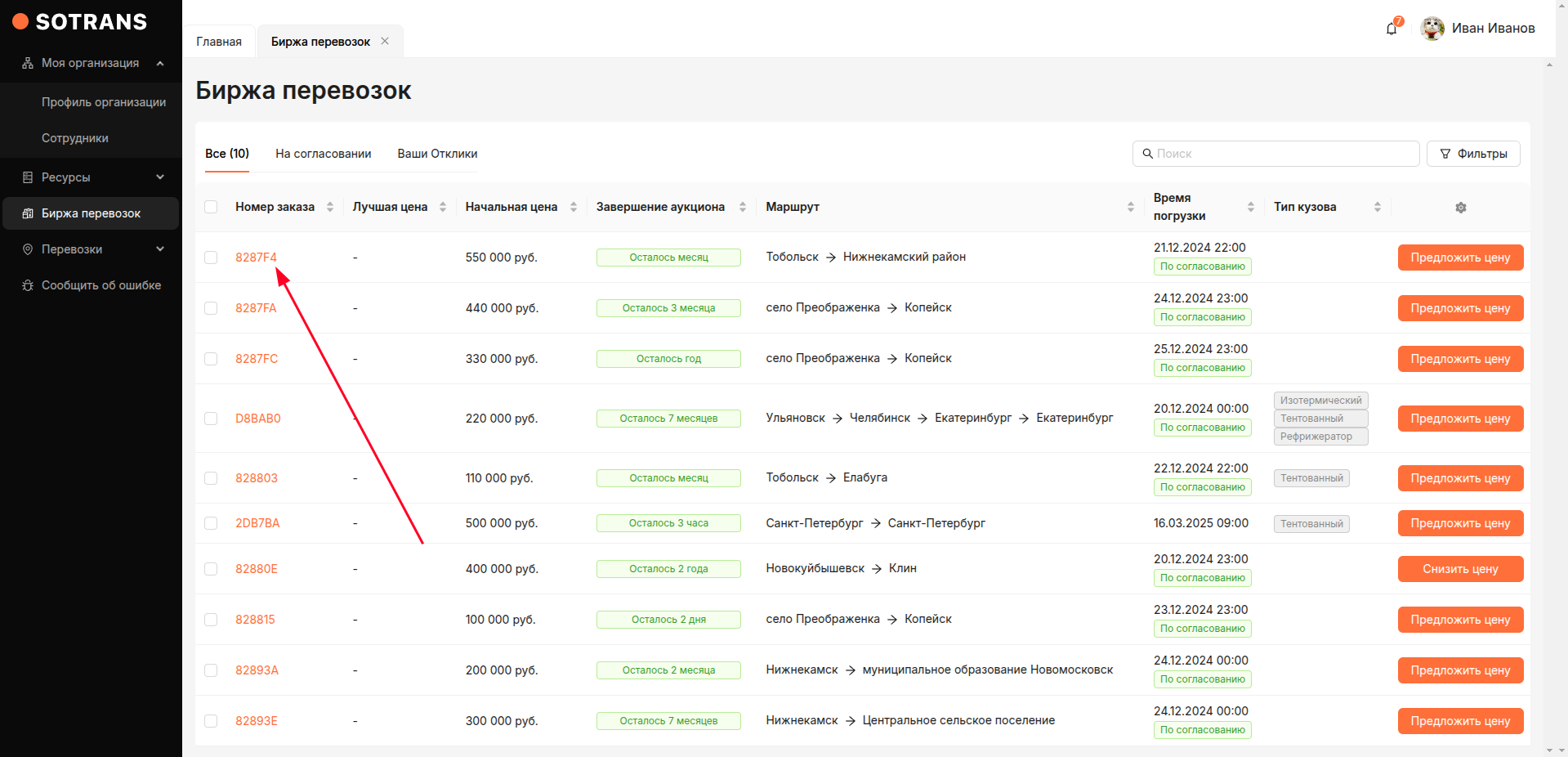Sort by Завершение аукциона column arrows

743,208
